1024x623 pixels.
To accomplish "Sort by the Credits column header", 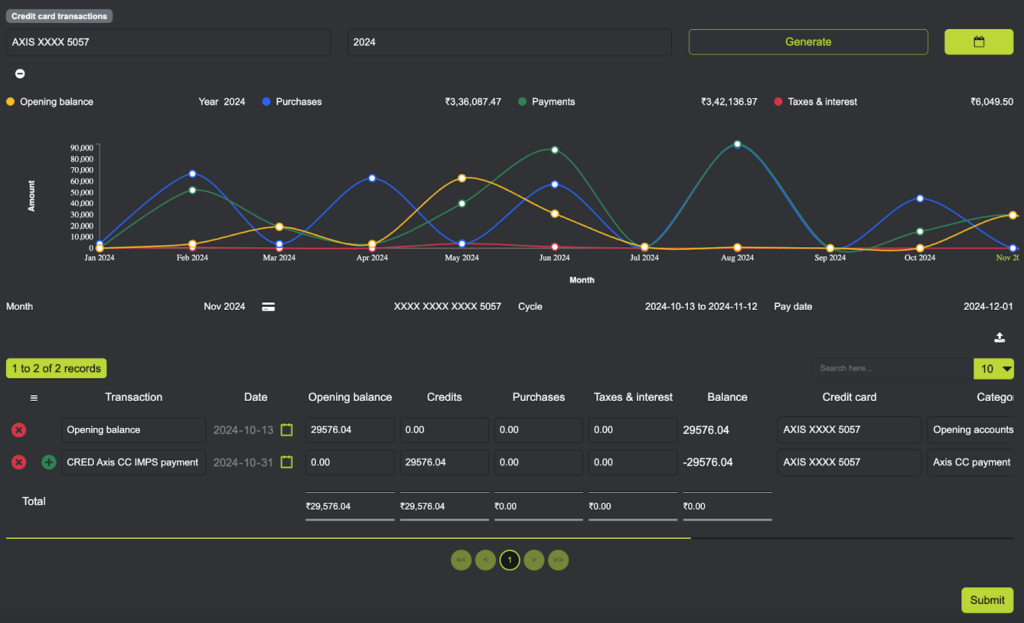I will (x=444, y=397).
